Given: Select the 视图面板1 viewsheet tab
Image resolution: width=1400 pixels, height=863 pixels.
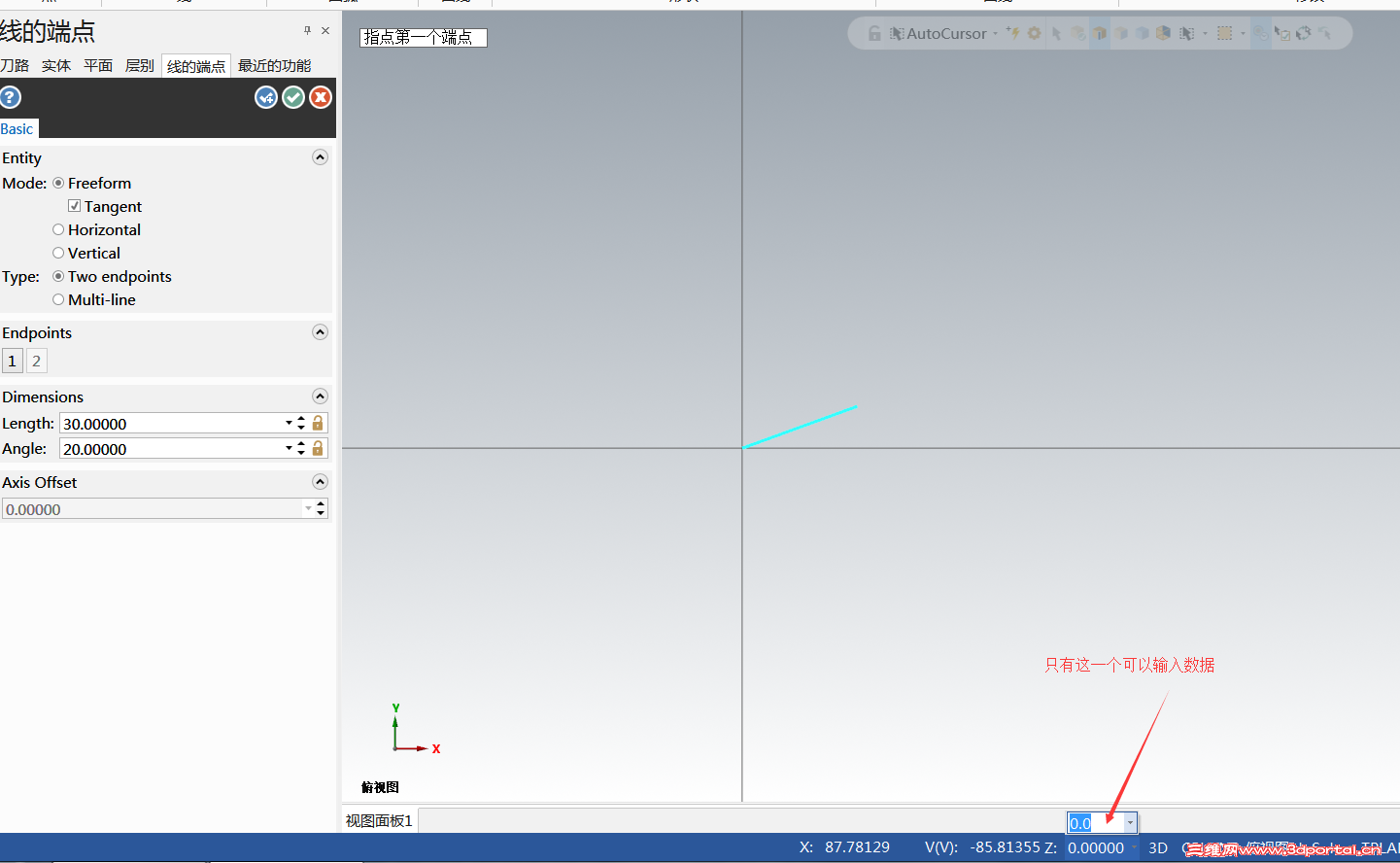Looking at the screenshot, I should click(380, 821).
